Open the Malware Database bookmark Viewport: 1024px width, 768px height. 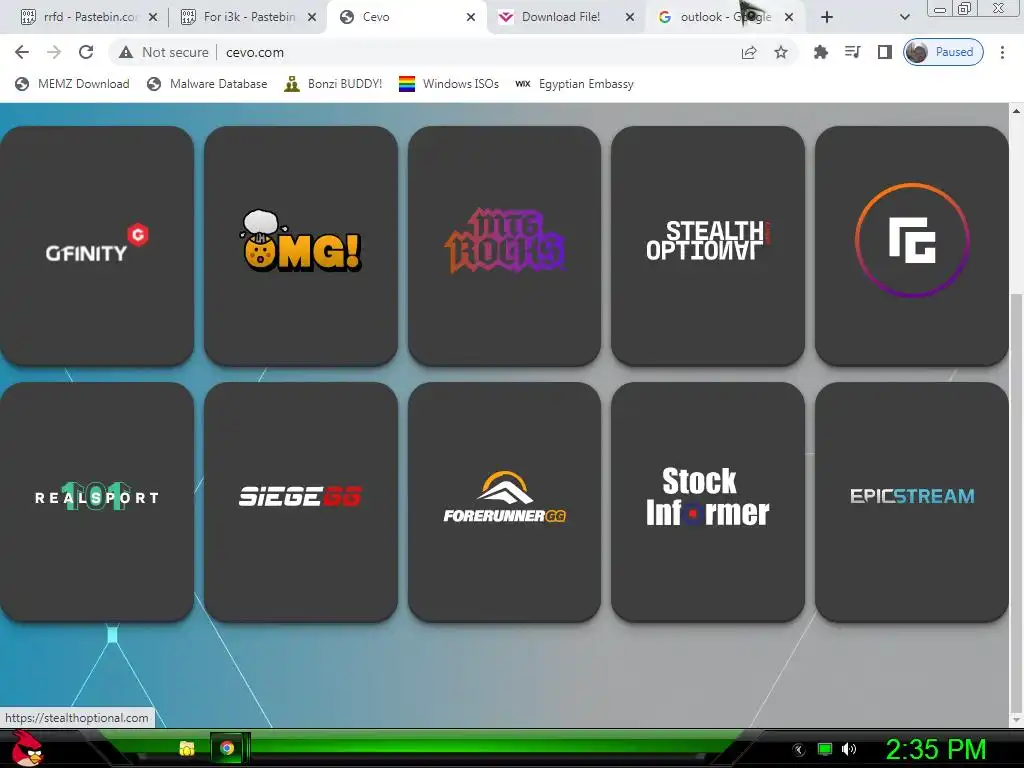[207, 84]
